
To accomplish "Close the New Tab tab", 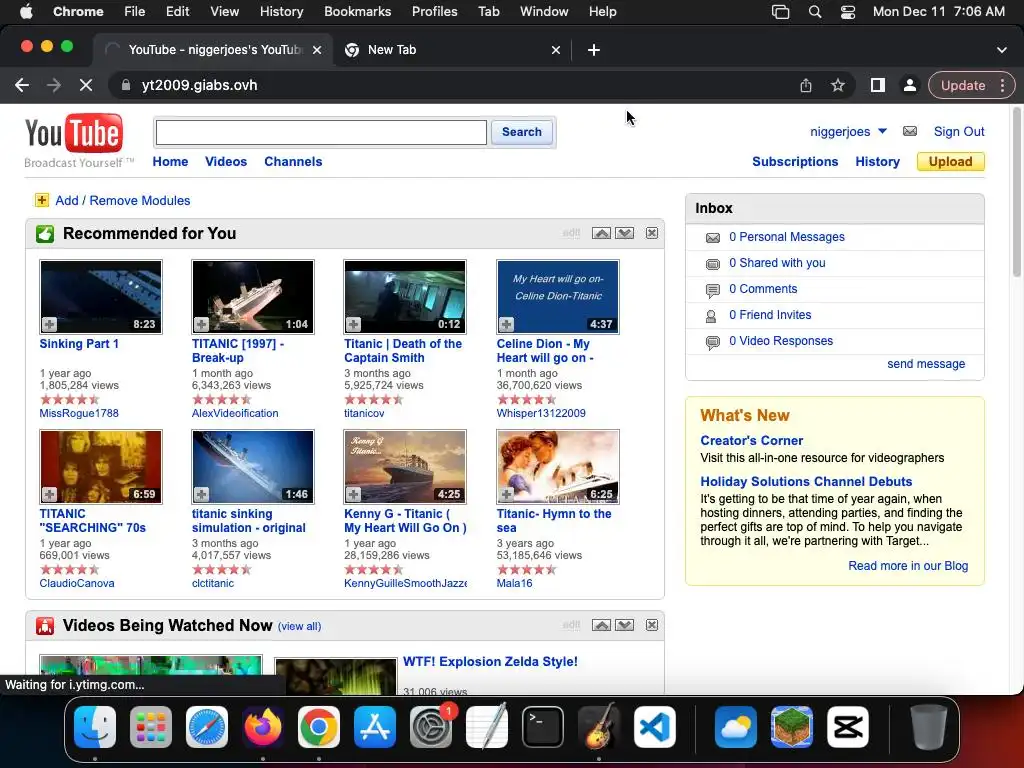I will tap(556, 50).
